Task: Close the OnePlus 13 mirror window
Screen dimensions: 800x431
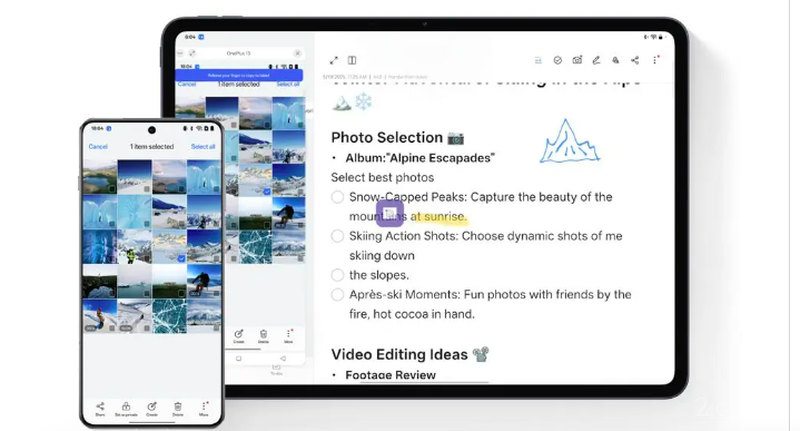Action: (297, 53)
